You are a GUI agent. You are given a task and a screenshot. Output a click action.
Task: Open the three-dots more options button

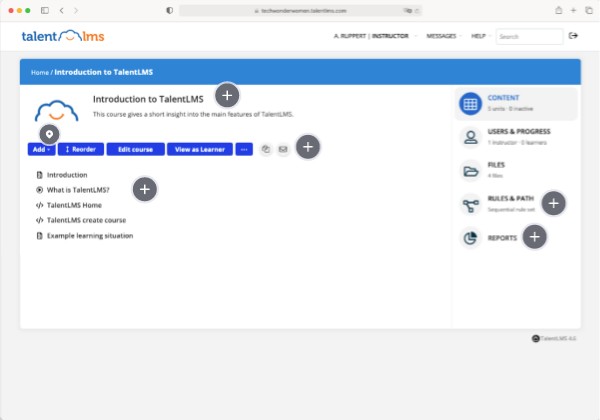[x=244, y=149]
